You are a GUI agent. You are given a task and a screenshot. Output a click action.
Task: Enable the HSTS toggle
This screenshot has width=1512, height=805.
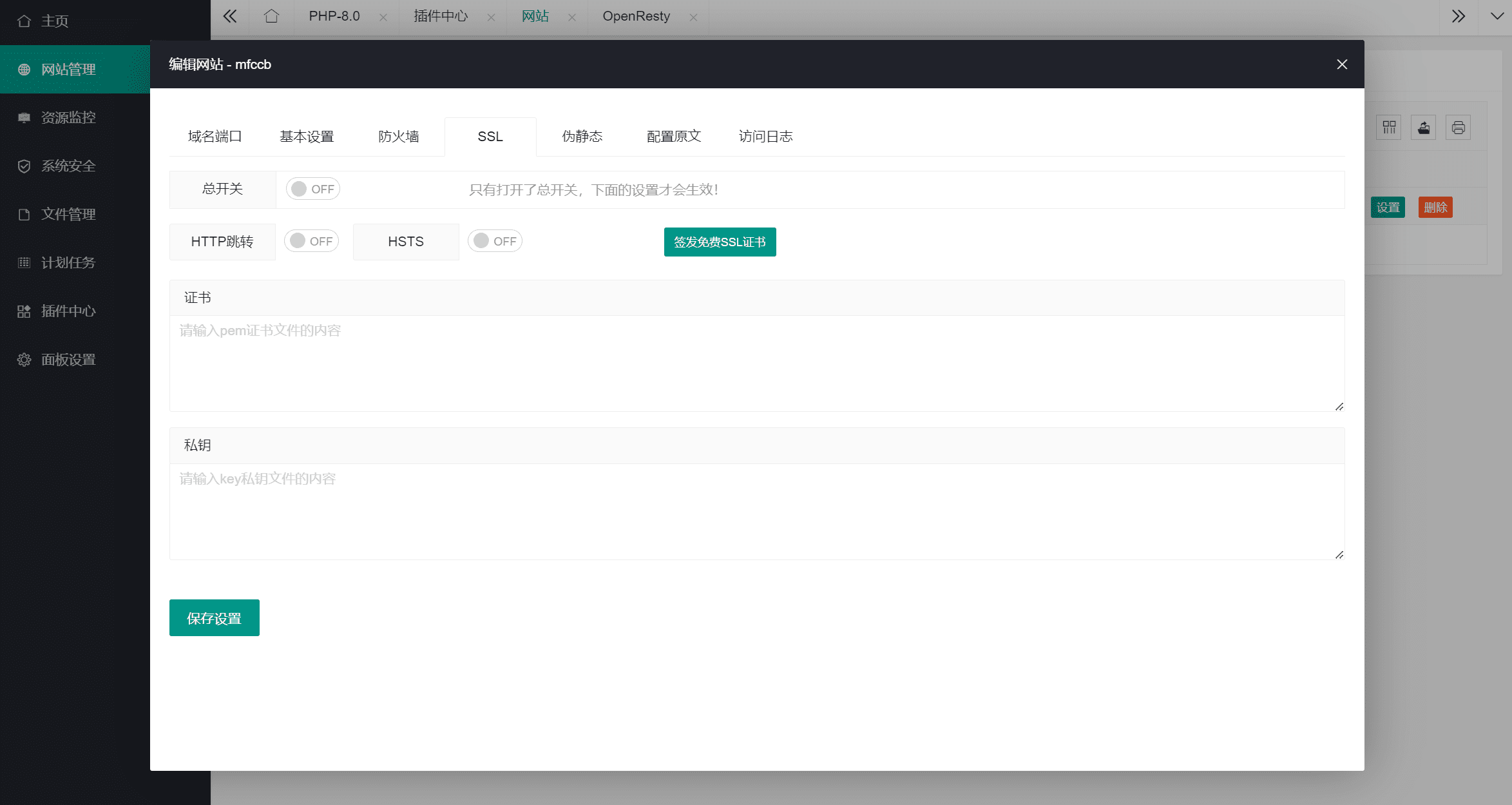coord(495,240)
